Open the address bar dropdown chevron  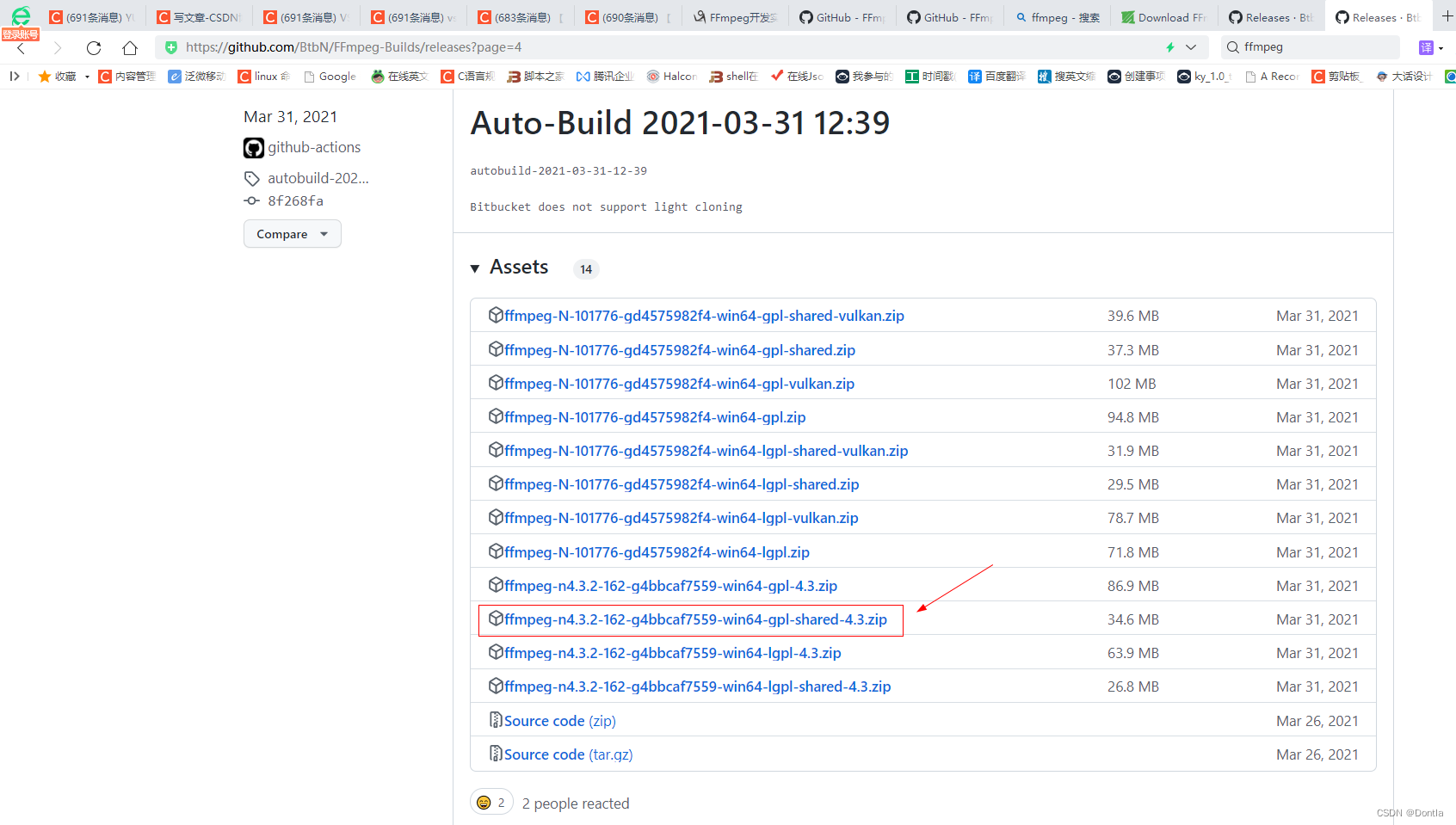(1191, 47)
